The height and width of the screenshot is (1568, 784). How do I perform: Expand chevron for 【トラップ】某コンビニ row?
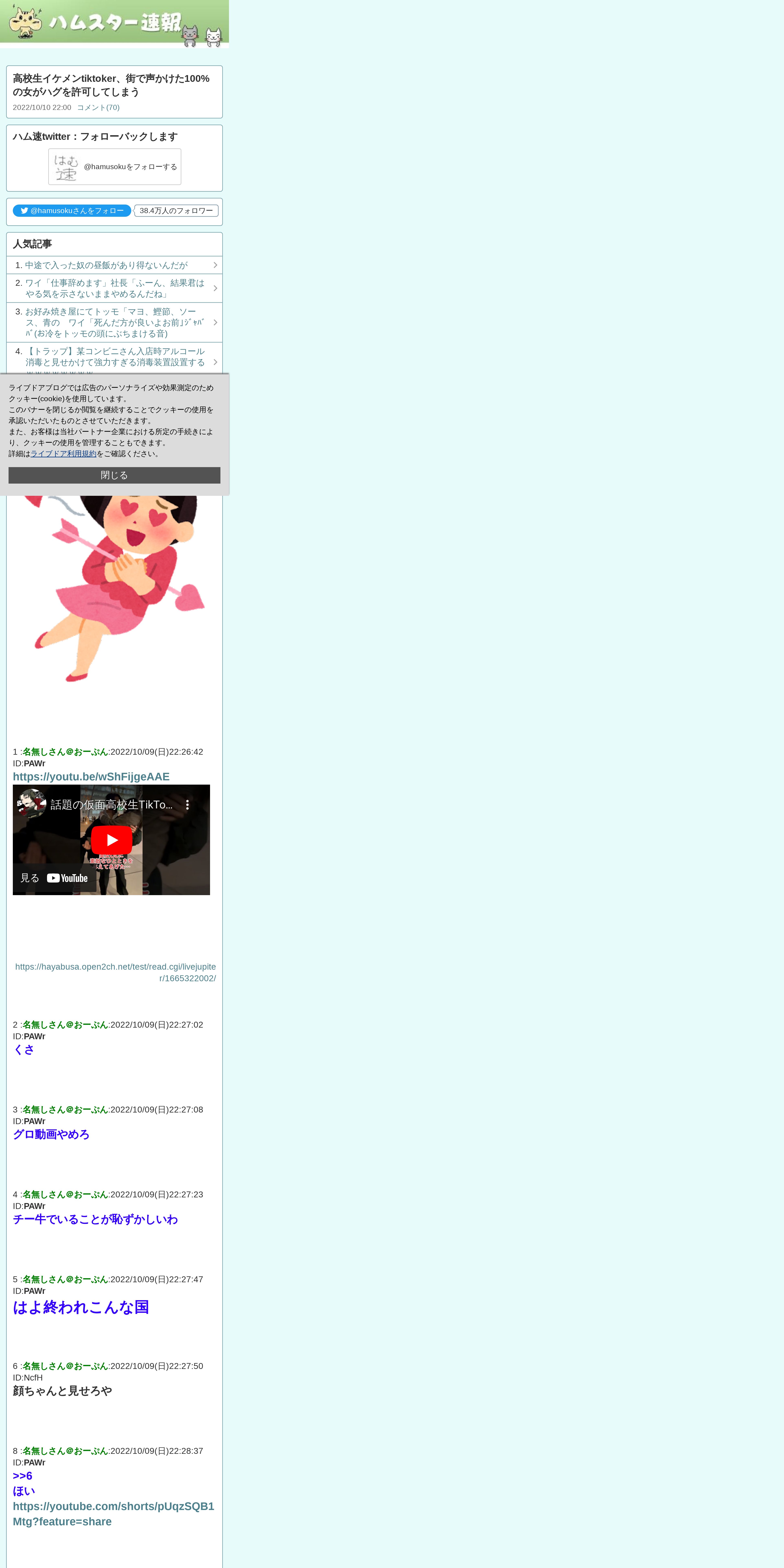pos(216,362)
